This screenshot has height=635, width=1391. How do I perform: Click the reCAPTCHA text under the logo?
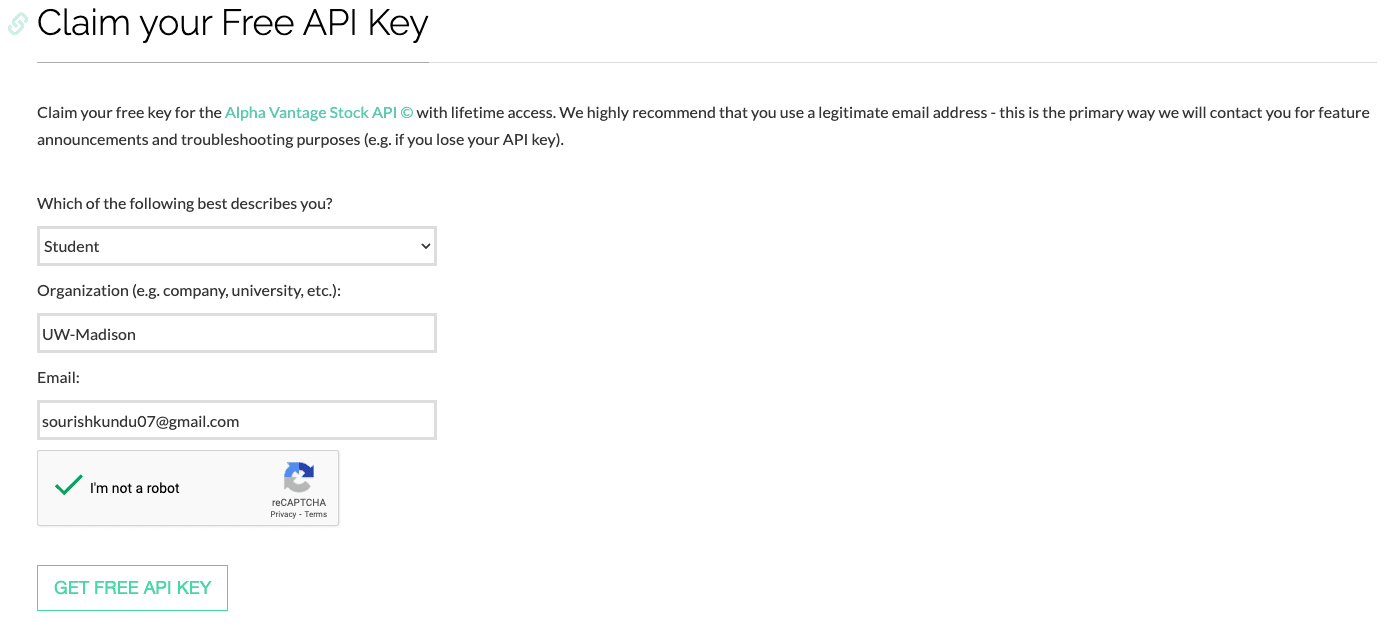[x=299, y=502]
